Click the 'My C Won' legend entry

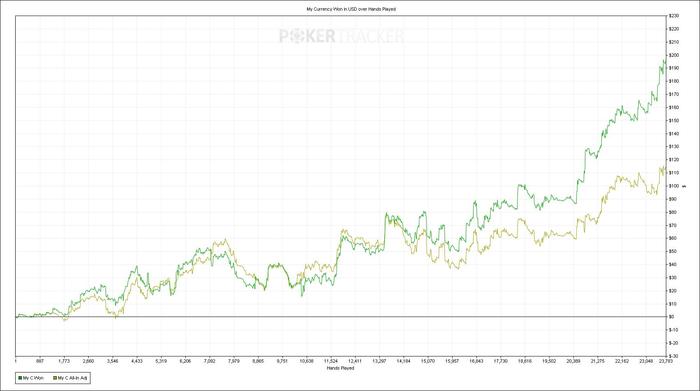pyautogui.click(x=31, y=378)
